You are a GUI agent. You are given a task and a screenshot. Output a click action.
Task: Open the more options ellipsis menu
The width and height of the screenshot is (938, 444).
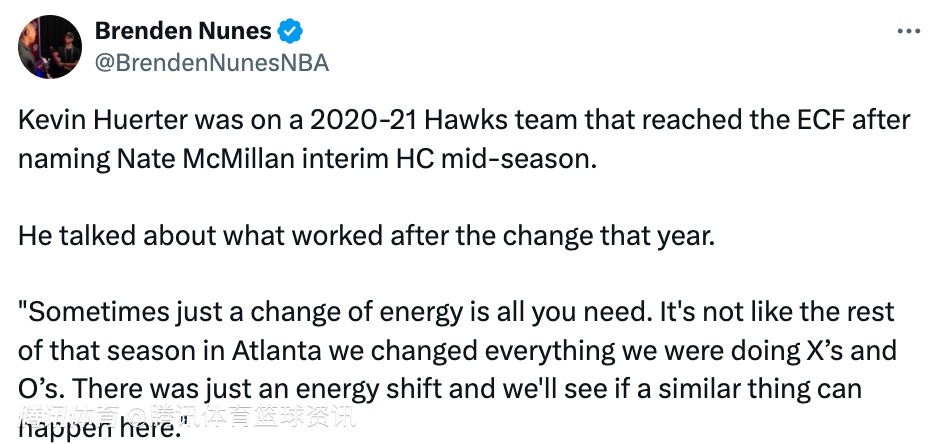907,32
